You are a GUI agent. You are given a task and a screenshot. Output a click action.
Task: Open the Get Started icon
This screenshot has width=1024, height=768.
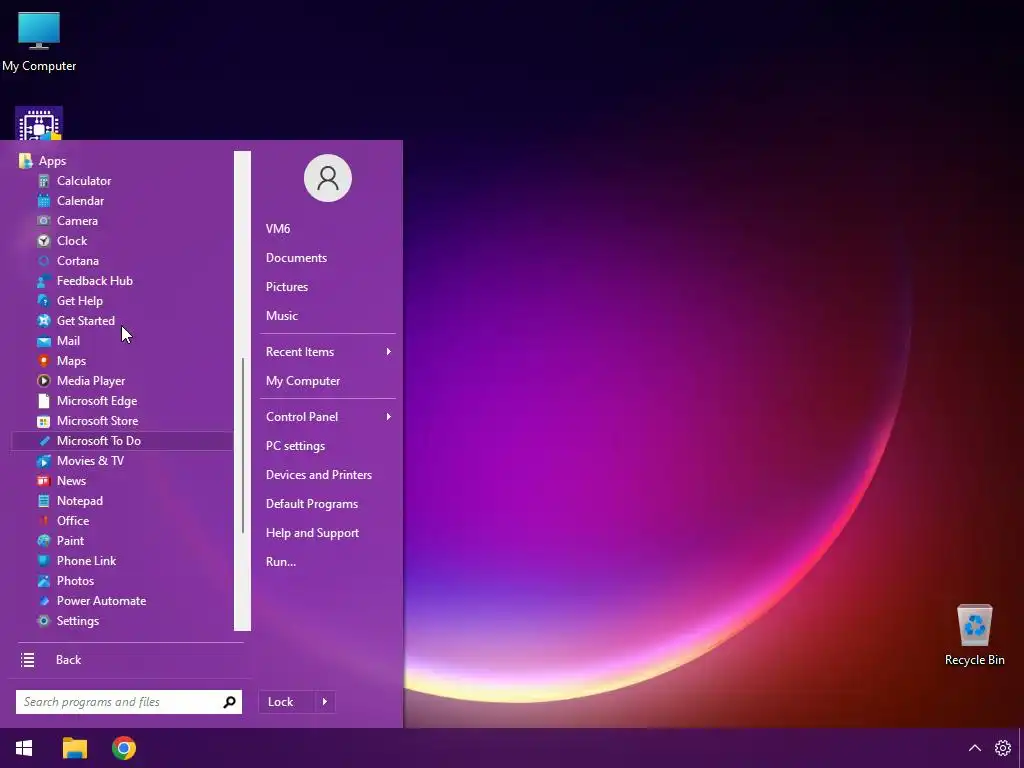(44, 321)
